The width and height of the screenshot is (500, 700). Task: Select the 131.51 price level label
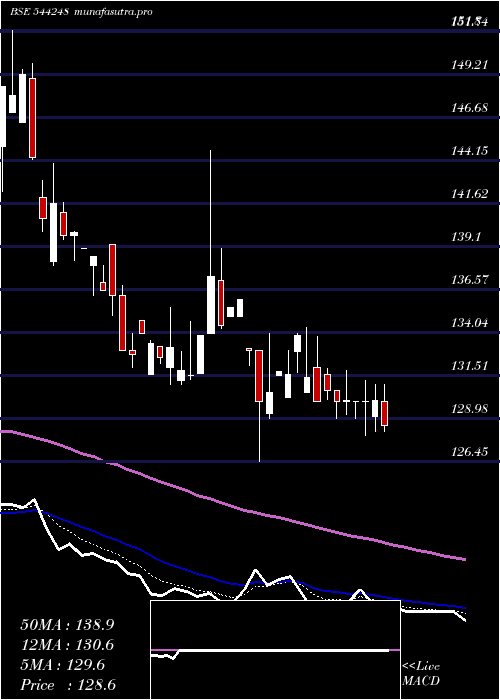(468, 365)
